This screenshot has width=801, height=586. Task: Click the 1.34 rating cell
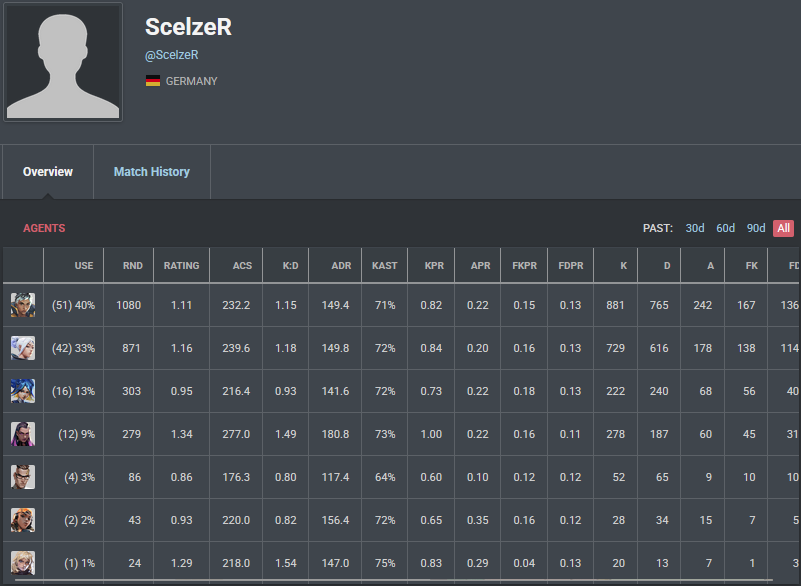[181, 434]
